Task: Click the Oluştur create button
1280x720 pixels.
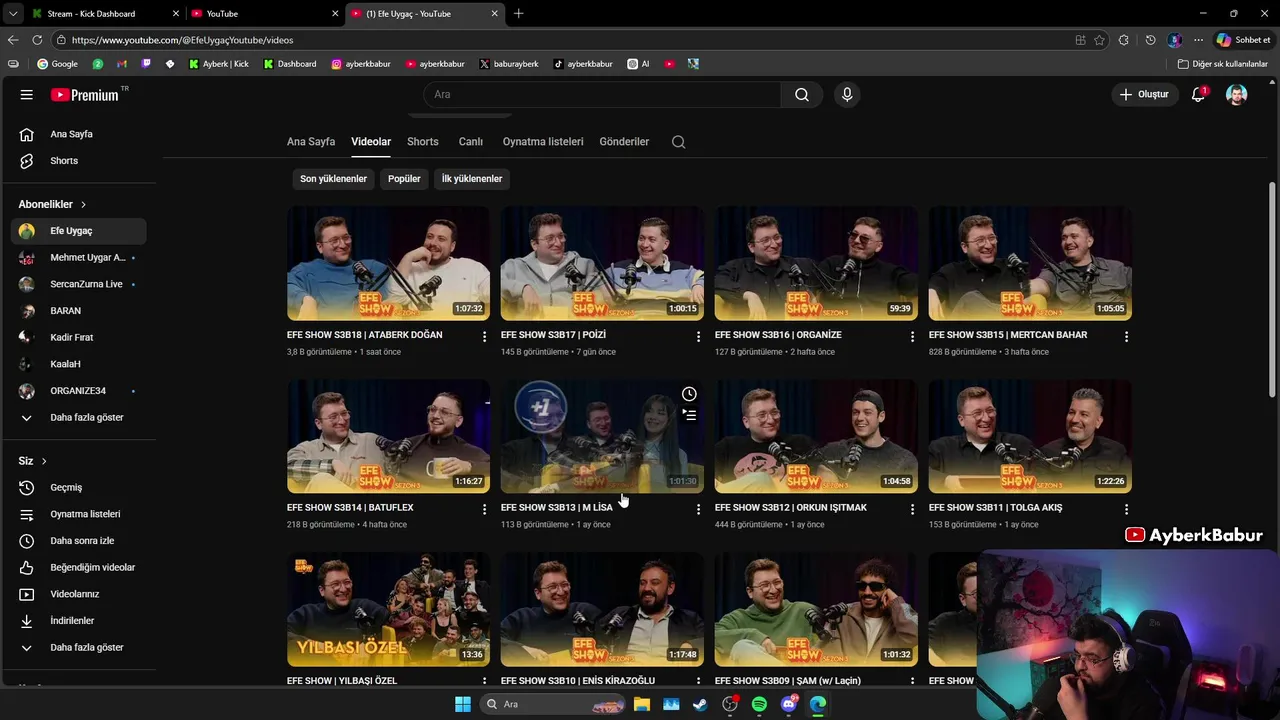Action: [1144, 95]
